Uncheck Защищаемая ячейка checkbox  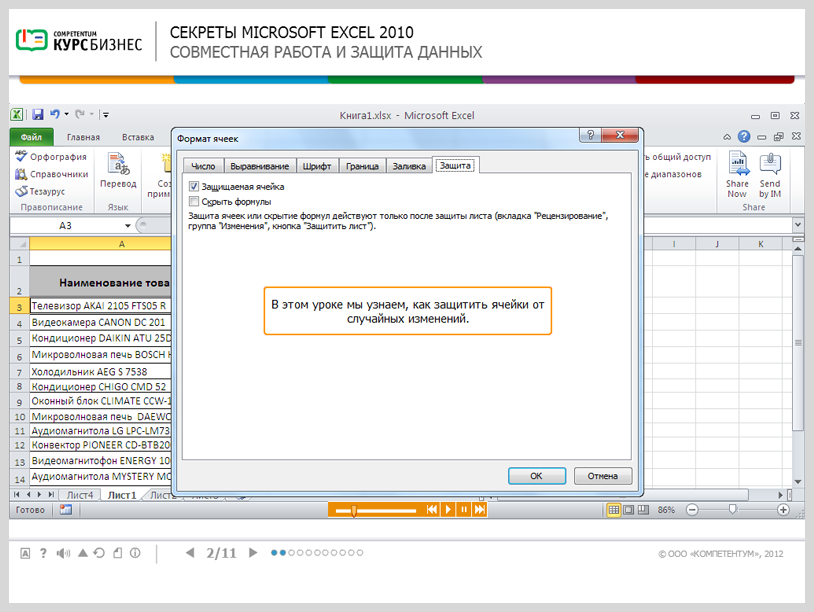(194, 186)
